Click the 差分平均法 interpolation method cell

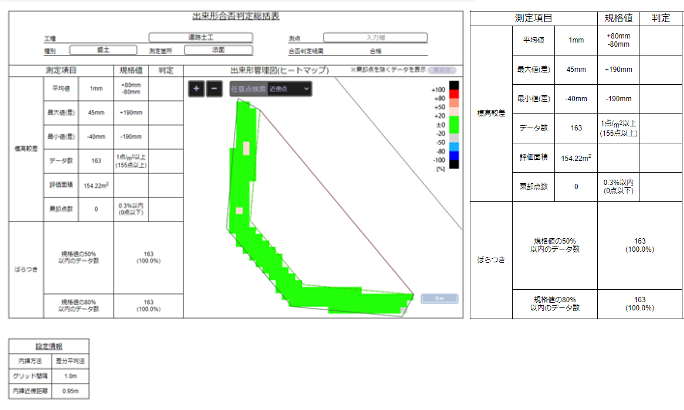coord(70,361)
